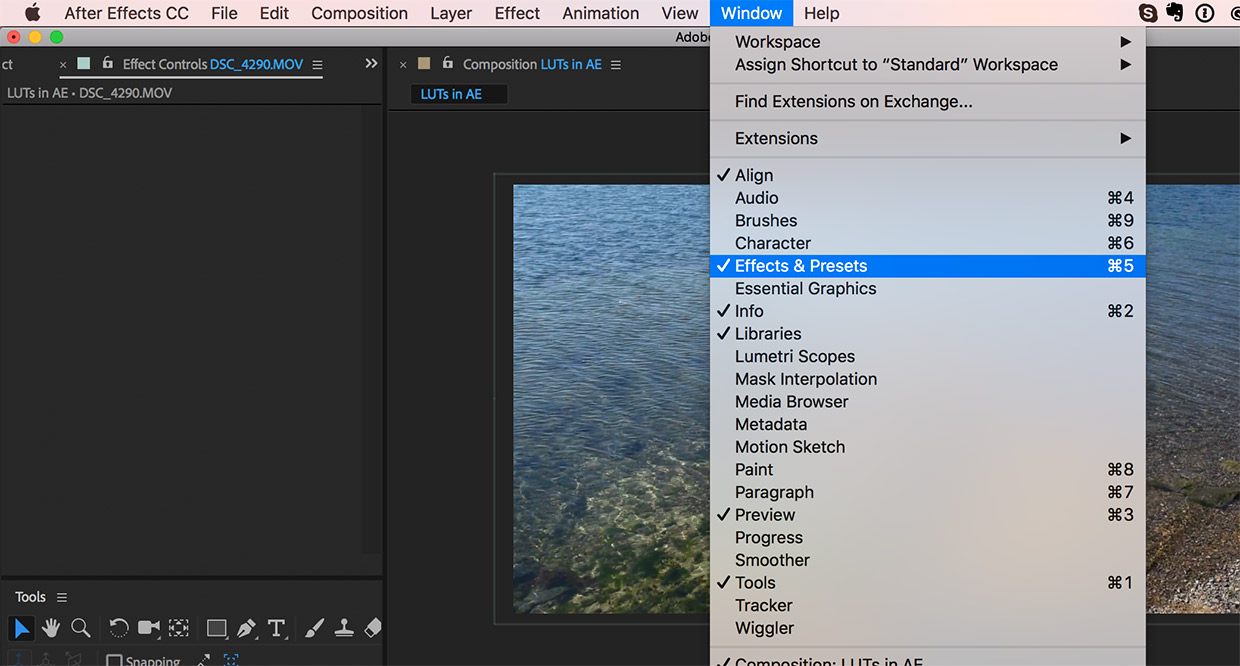This screenshot has height=666, width=1240.
Task: Click the Evernote menu bar icon
Action: point(1175,13)
